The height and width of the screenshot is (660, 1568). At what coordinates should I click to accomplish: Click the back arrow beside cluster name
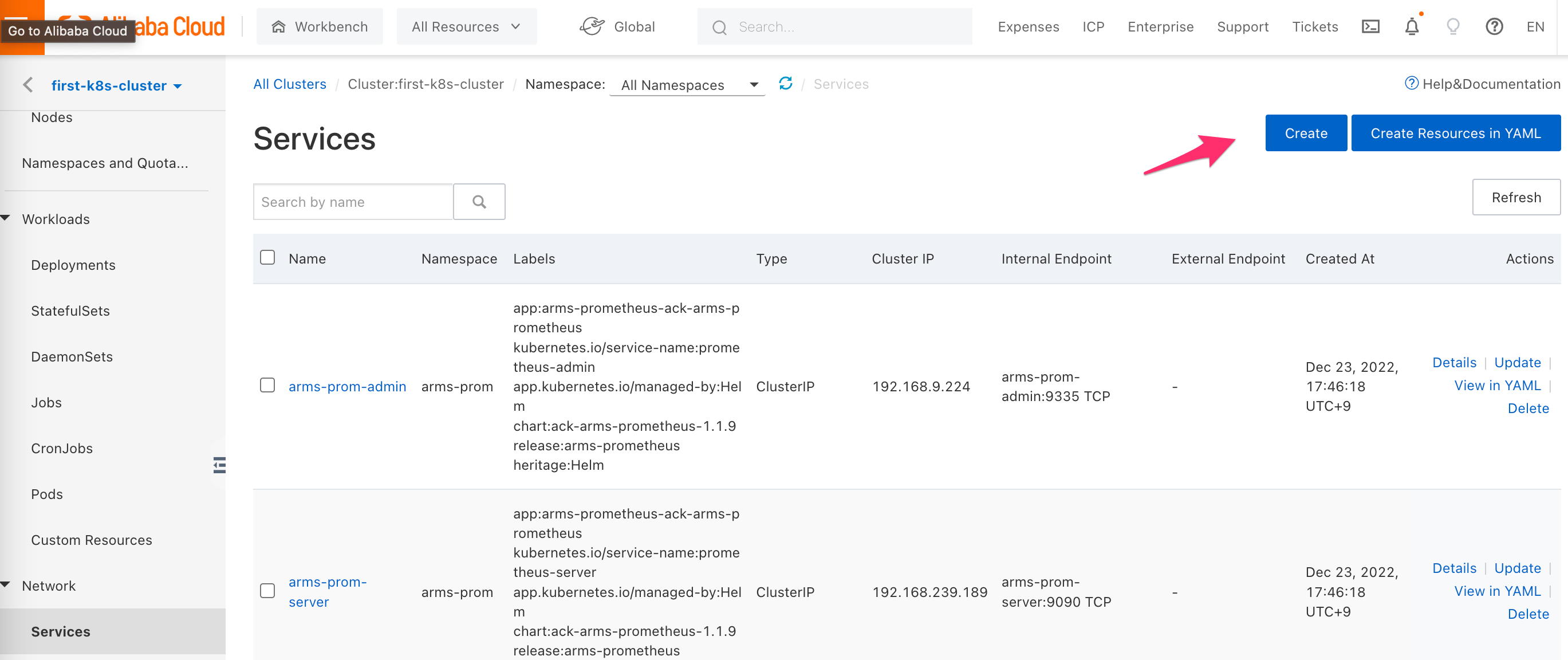[x=28, y=85]
